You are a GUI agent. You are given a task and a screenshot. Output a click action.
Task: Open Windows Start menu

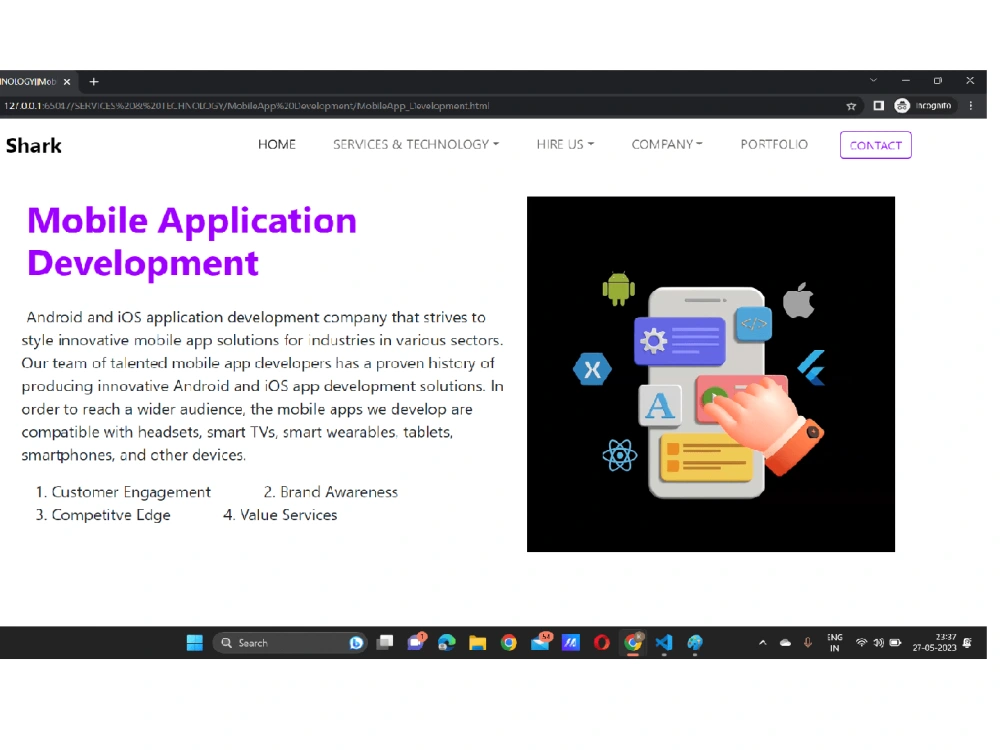point(195,643)
